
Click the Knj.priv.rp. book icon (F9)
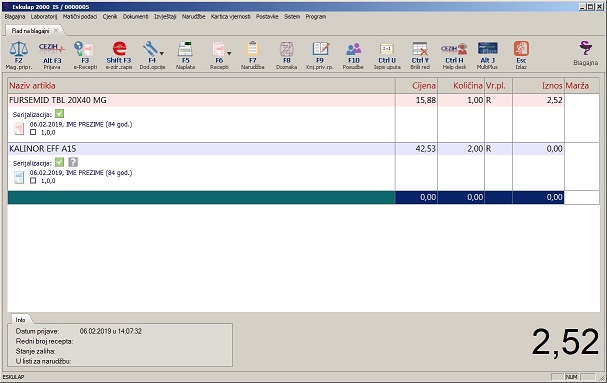pos(321,49)
